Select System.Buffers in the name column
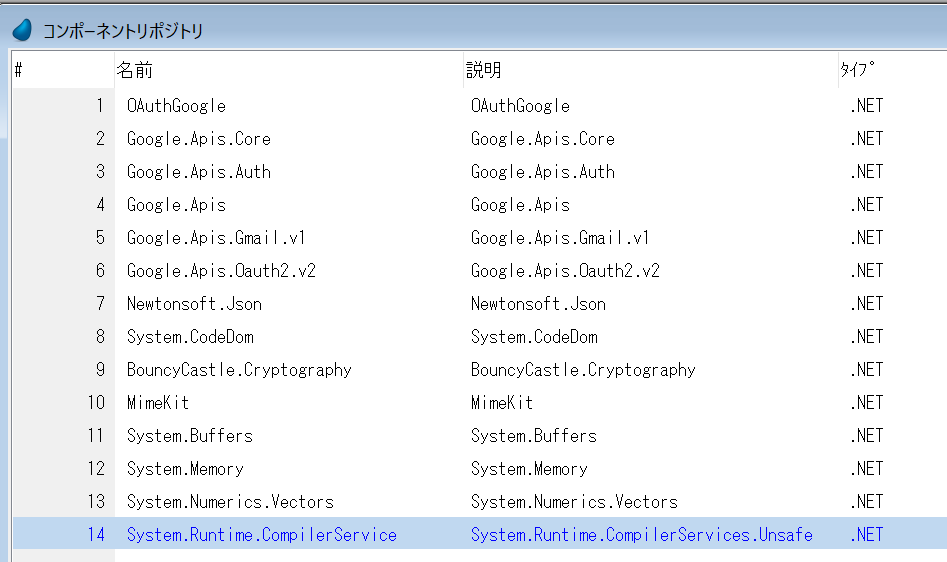Viewport: 947px width, 562px height. 189,436
